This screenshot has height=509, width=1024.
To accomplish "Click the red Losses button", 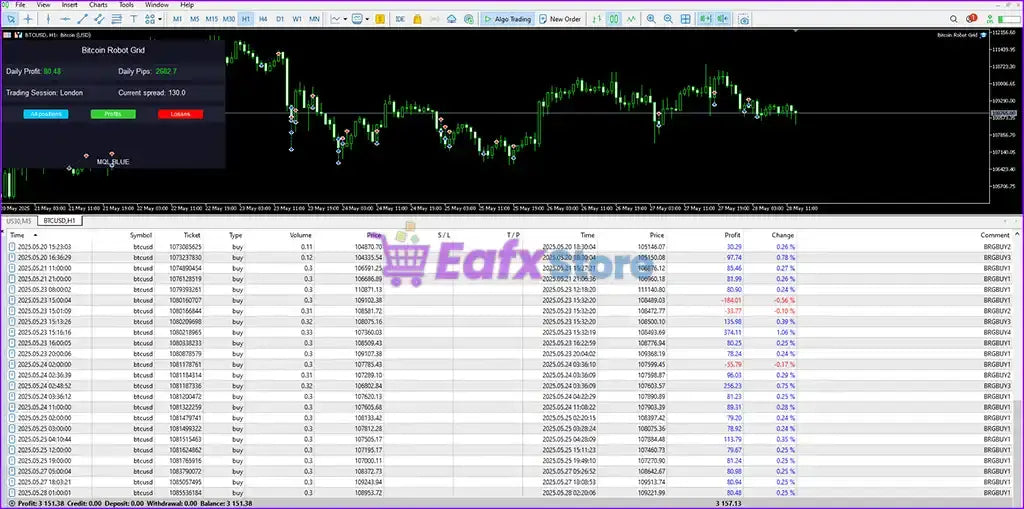I will click(180, 114).
